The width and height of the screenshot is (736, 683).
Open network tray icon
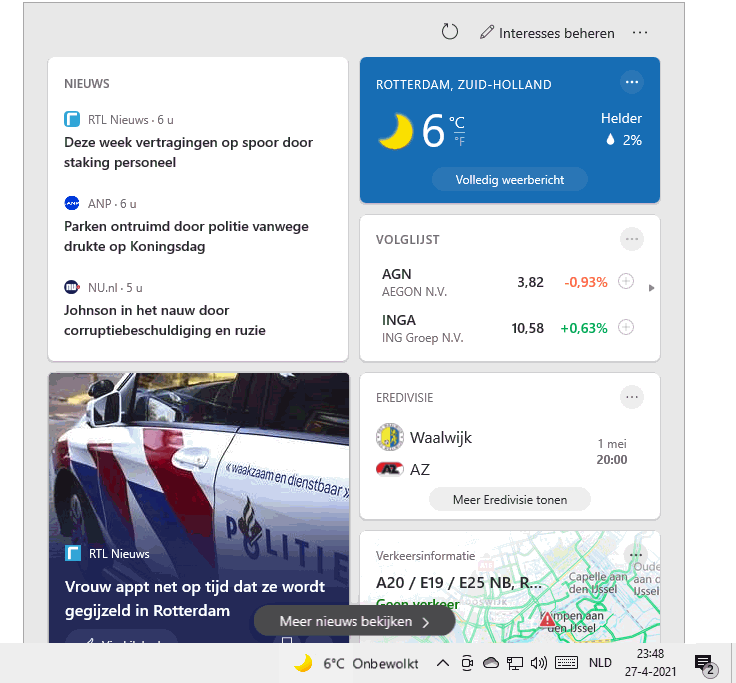[514, 663]
